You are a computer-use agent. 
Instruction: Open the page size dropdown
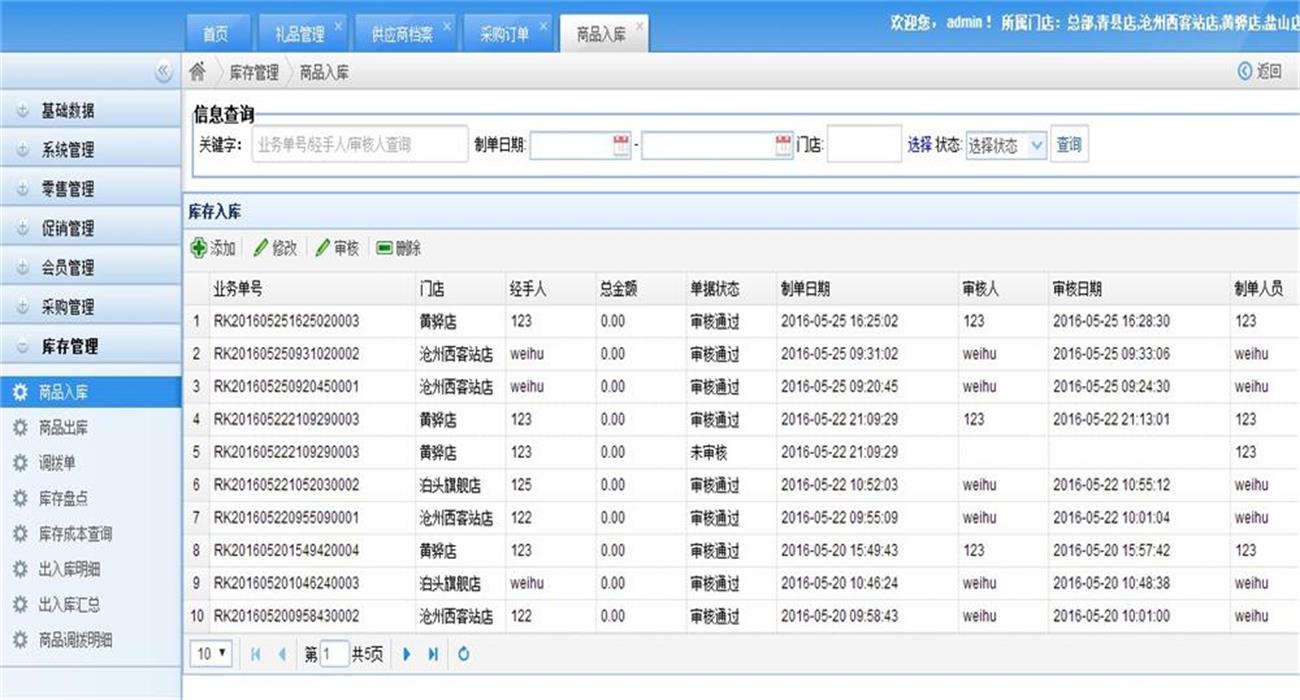click(x=212, y=654)
